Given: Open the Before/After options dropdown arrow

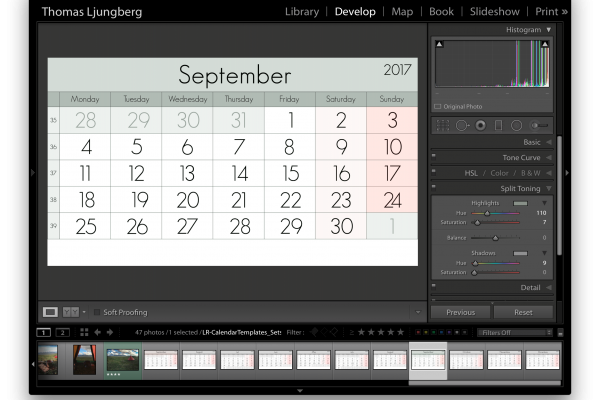Looking at the screenshot, I should click(84, 312).
